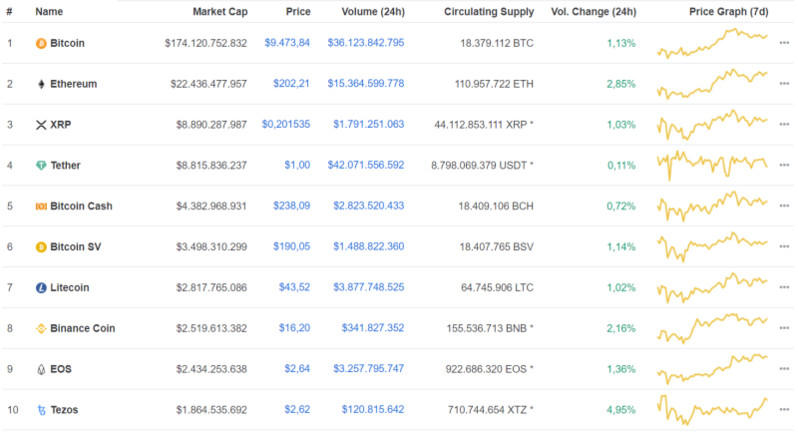Click the Tezos logo icon
Screen dimensions: 798x433
(x=41, y=410)
